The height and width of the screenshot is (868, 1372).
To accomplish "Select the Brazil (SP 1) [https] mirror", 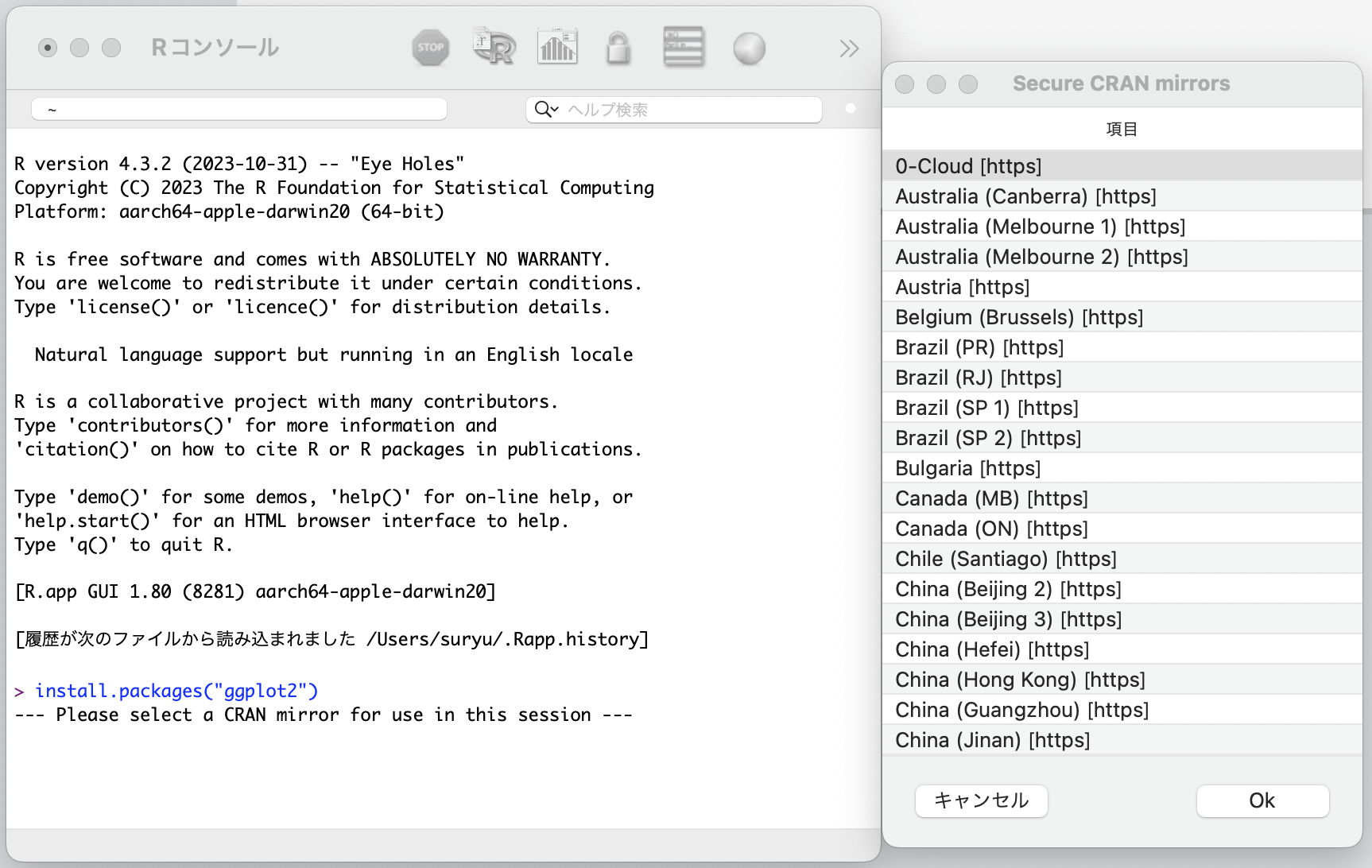I will [x=1122, y=407].
